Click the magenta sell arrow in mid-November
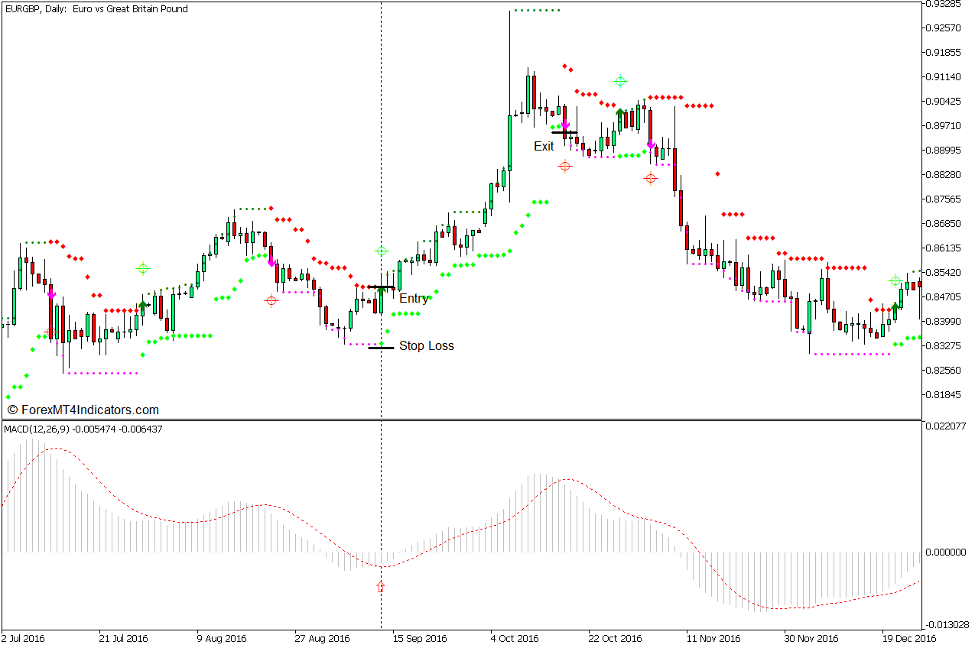977x650 pixels. click(650, 144)
